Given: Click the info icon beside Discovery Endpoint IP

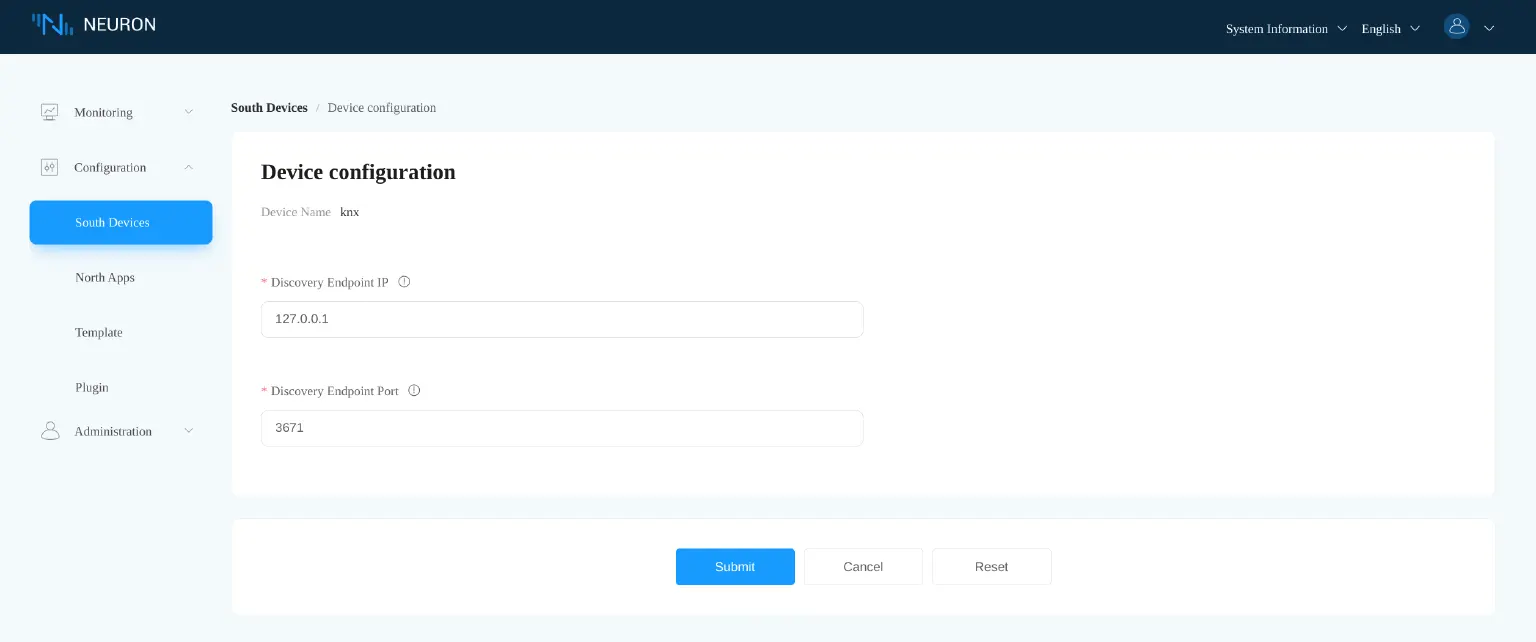Looking at the screenshot, I should (x=404, y=282).
